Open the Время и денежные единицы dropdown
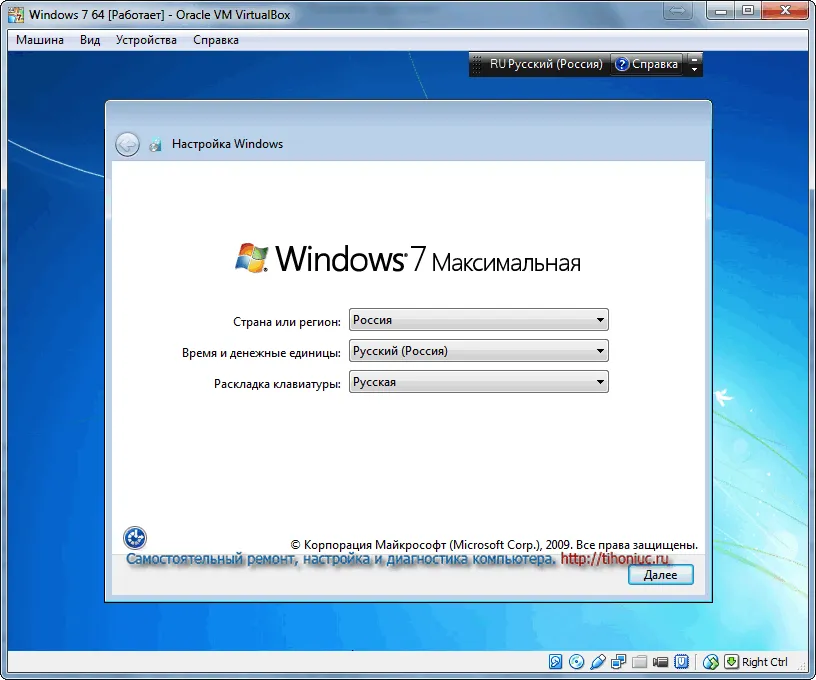Viewport: 816px width, 680px height. click(x=479, y=351)
